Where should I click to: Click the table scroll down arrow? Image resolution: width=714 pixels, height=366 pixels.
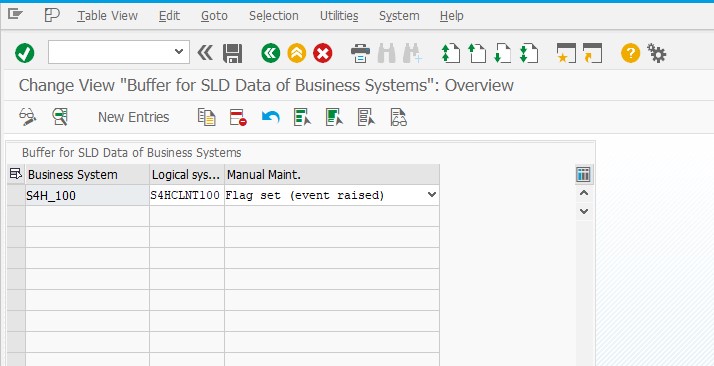click(x=584, y=211)
